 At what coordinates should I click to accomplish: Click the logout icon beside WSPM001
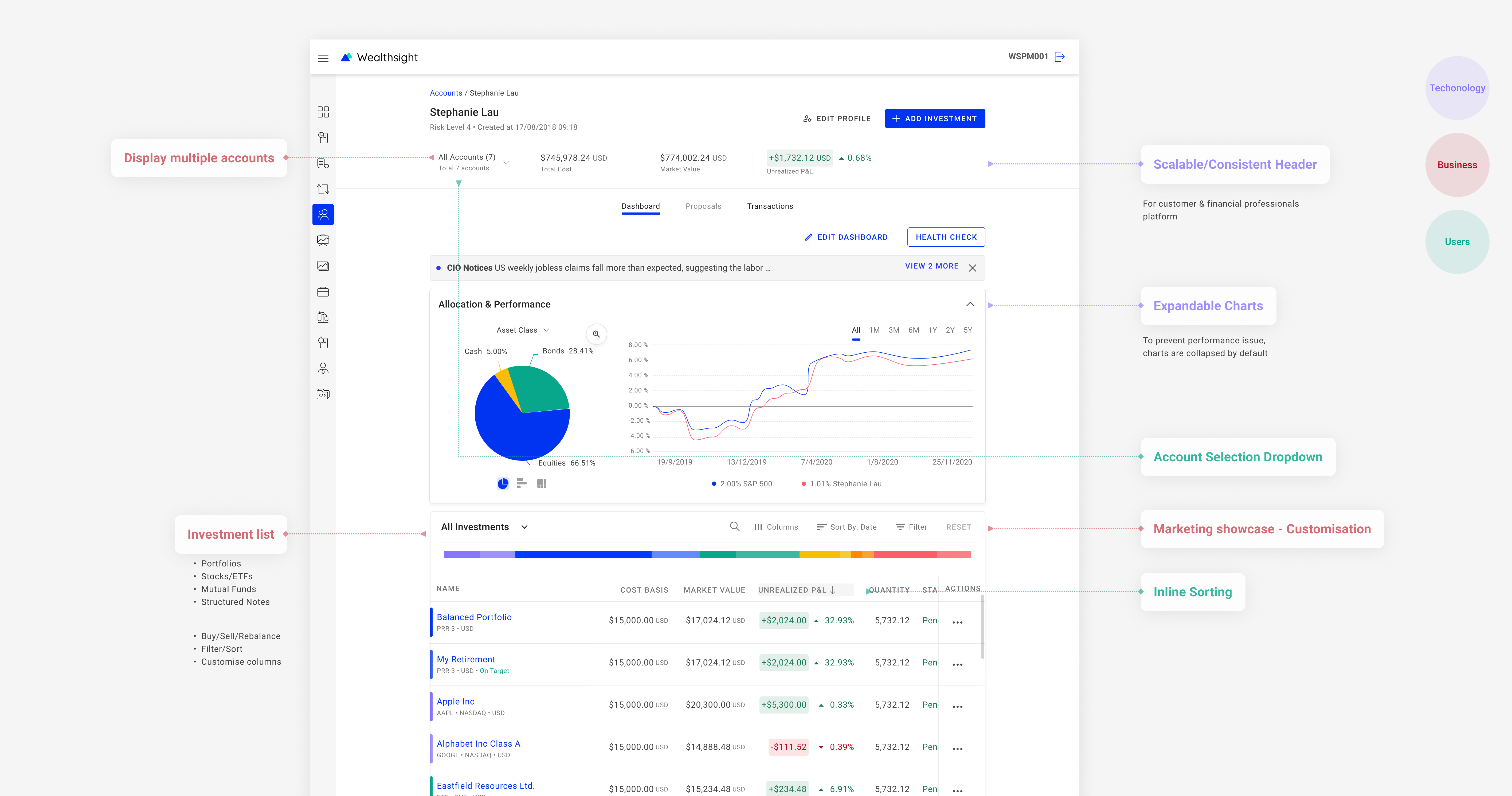(1059, 57)
